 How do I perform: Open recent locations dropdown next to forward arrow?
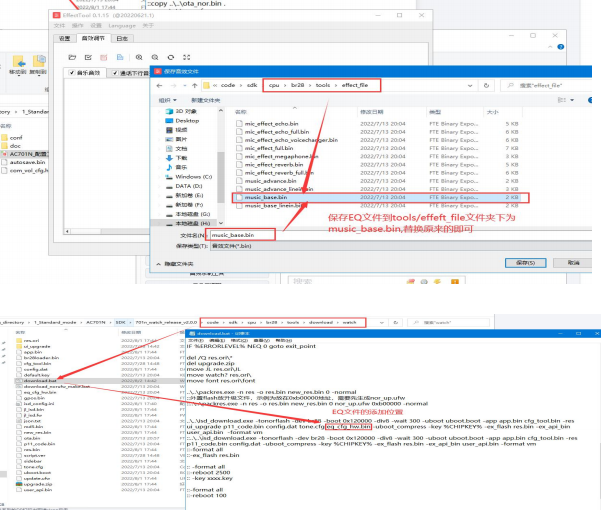click(x=185, y=85)
